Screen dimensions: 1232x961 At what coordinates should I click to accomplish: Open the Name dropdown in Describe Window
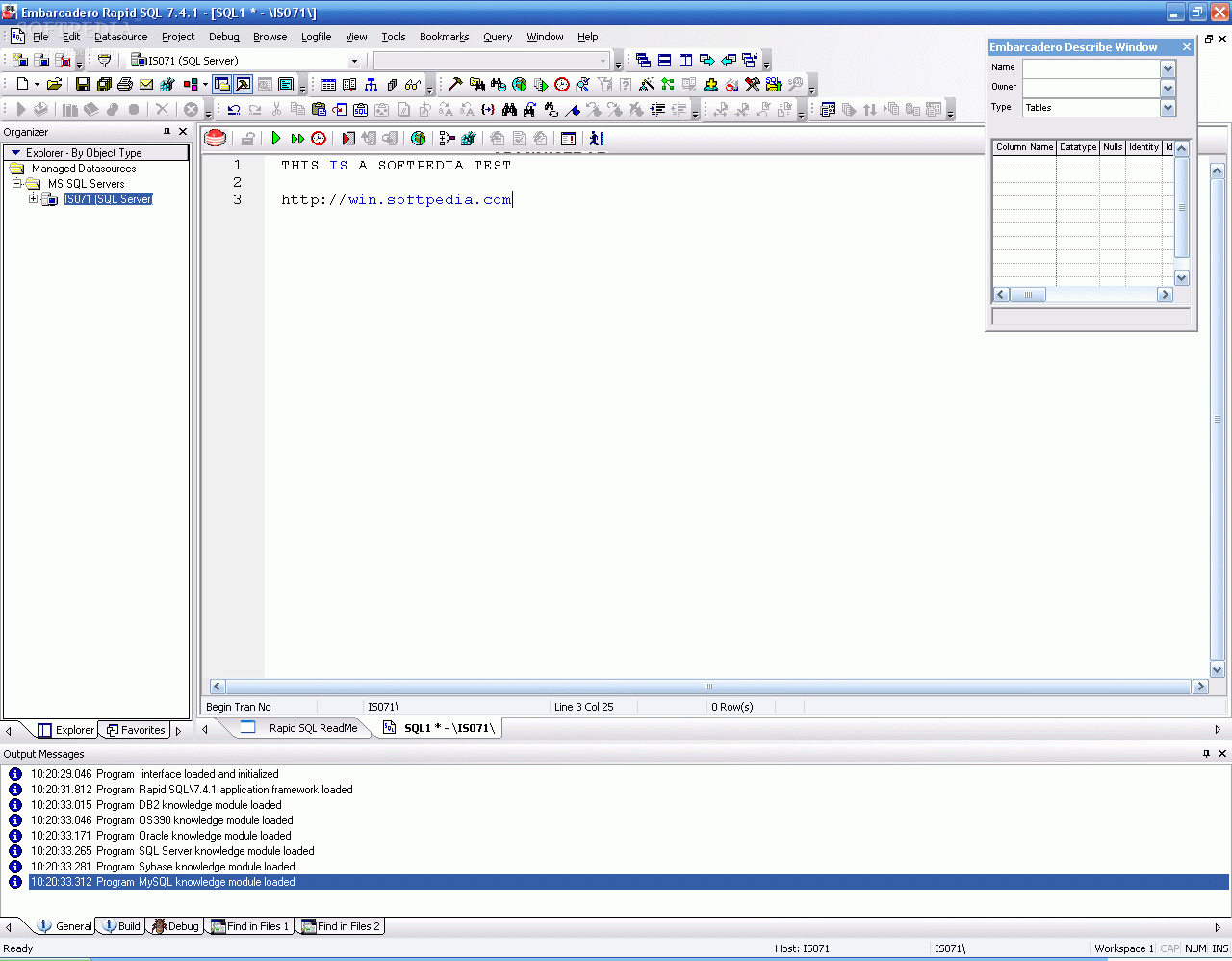(1168, 68)
